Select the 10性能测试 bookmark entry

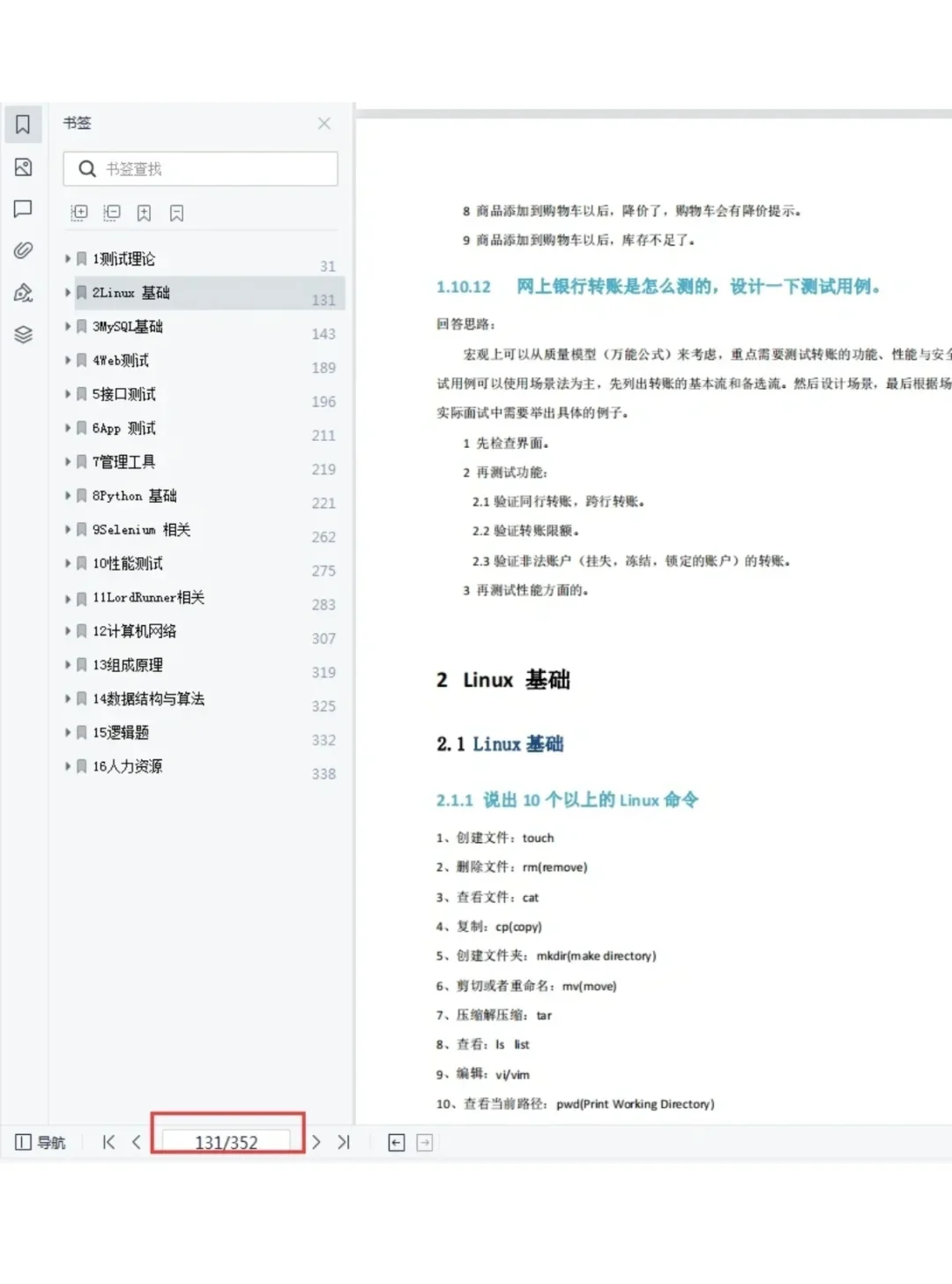[129, 564]
